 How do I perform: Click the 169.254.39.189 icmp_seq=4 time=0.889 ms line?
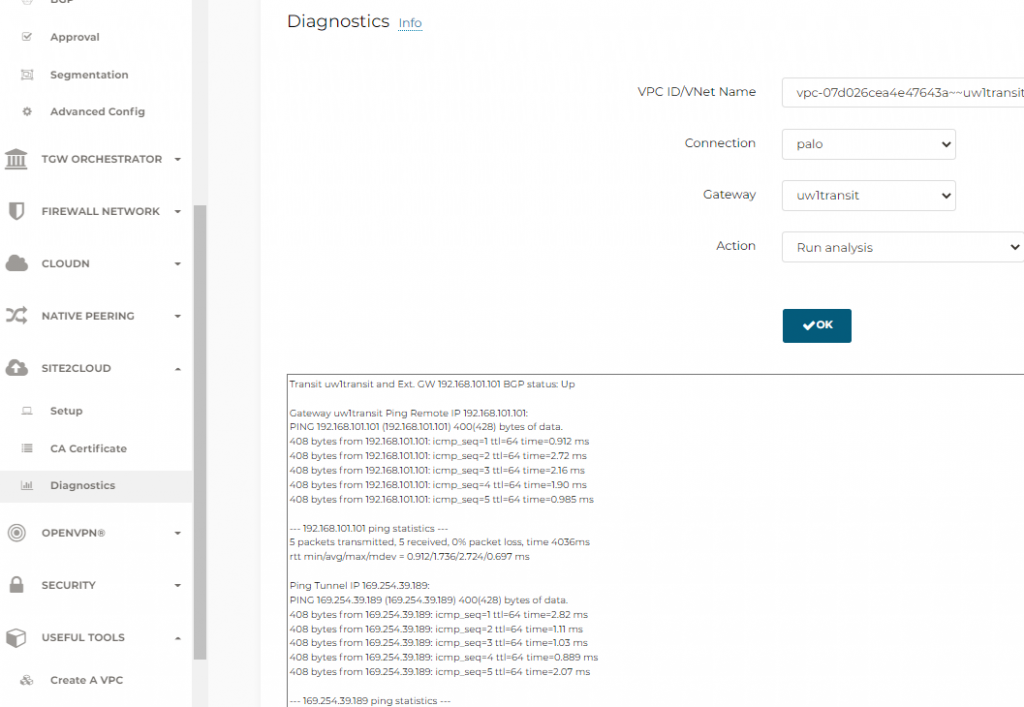443,657
